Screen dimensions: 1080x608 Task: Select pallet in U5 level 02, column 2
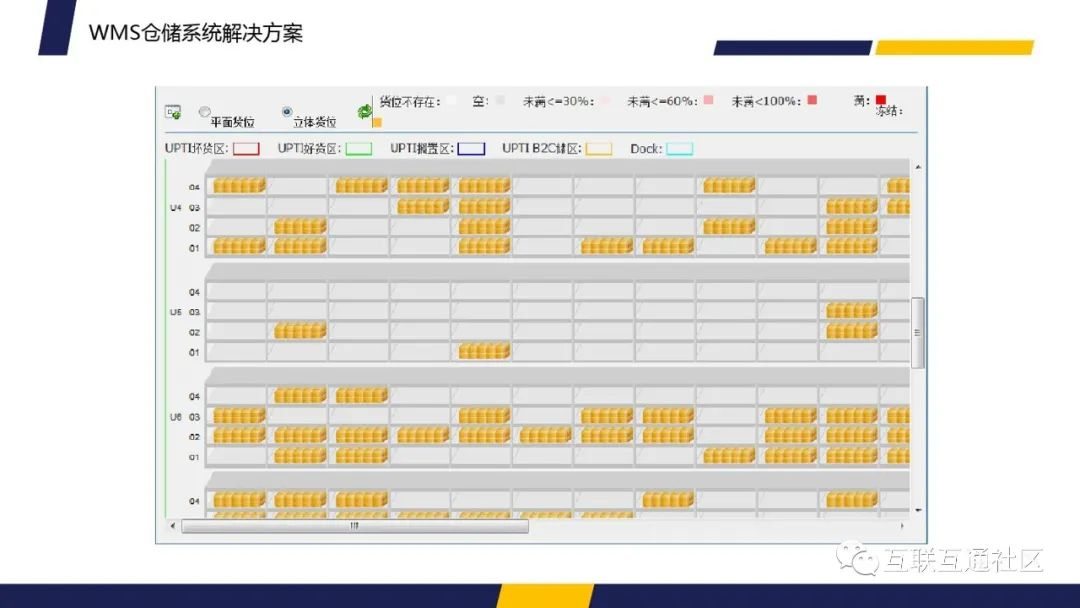pos(300,331)
